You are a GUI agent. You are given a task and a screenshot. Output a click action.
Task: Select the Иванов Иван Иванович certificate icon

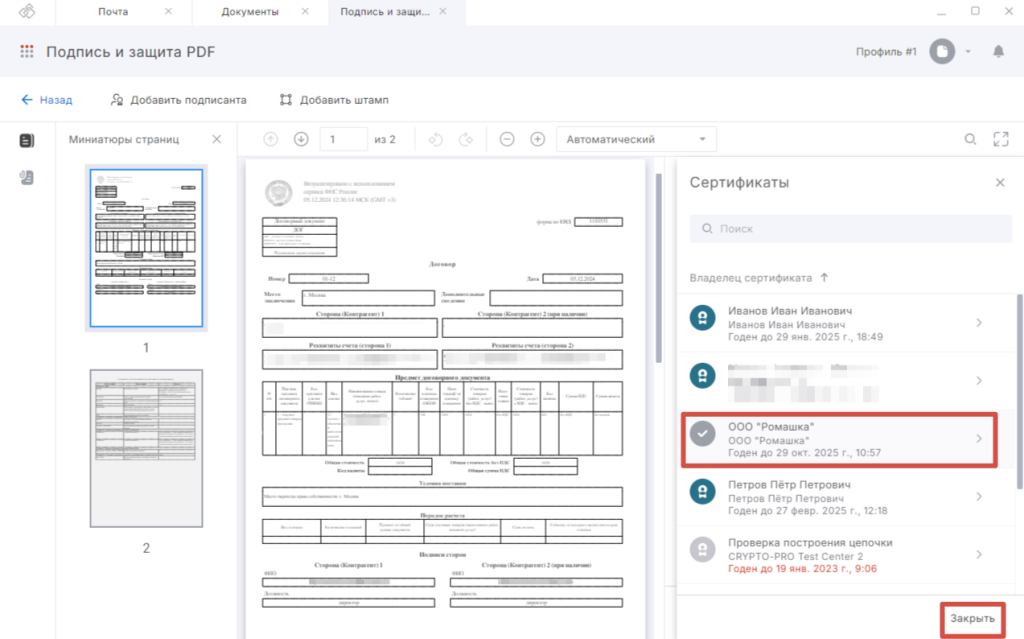[703, 318]
